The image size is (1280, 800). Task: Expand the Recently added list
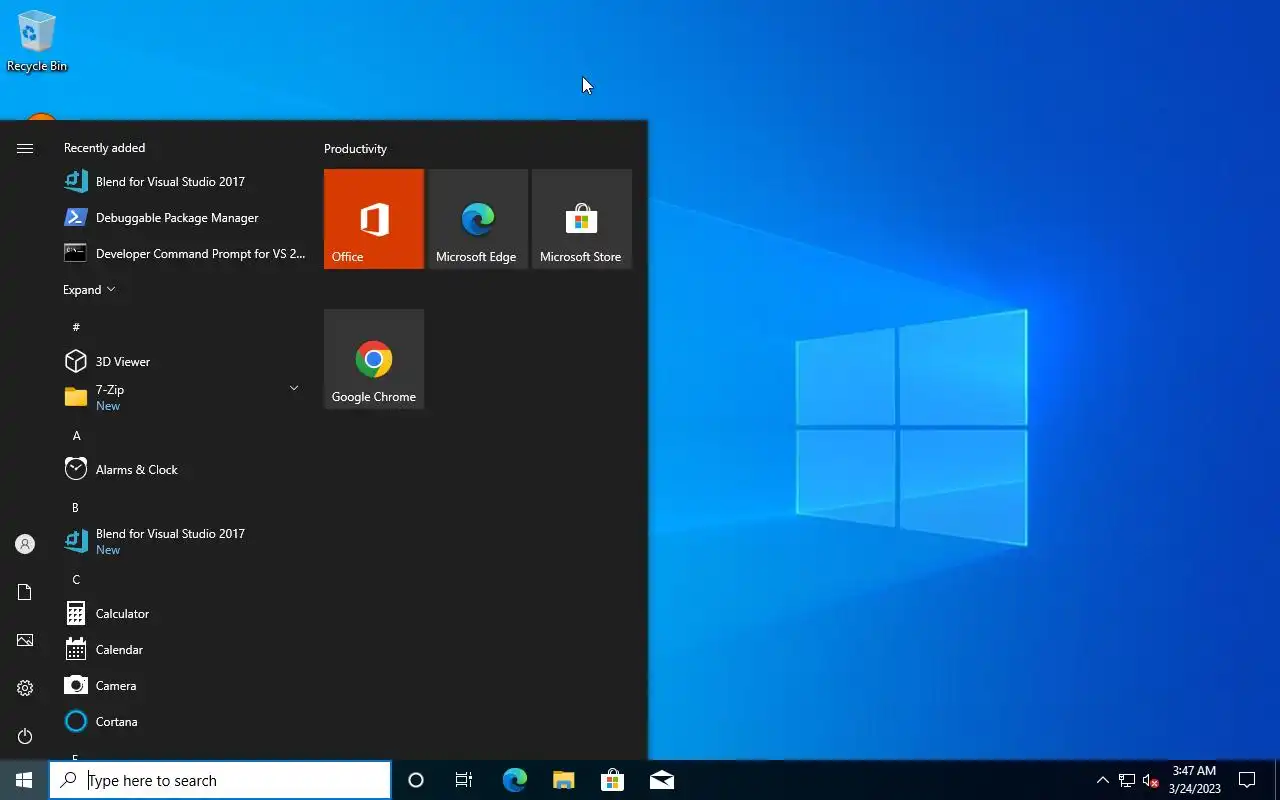coord(89,289)
